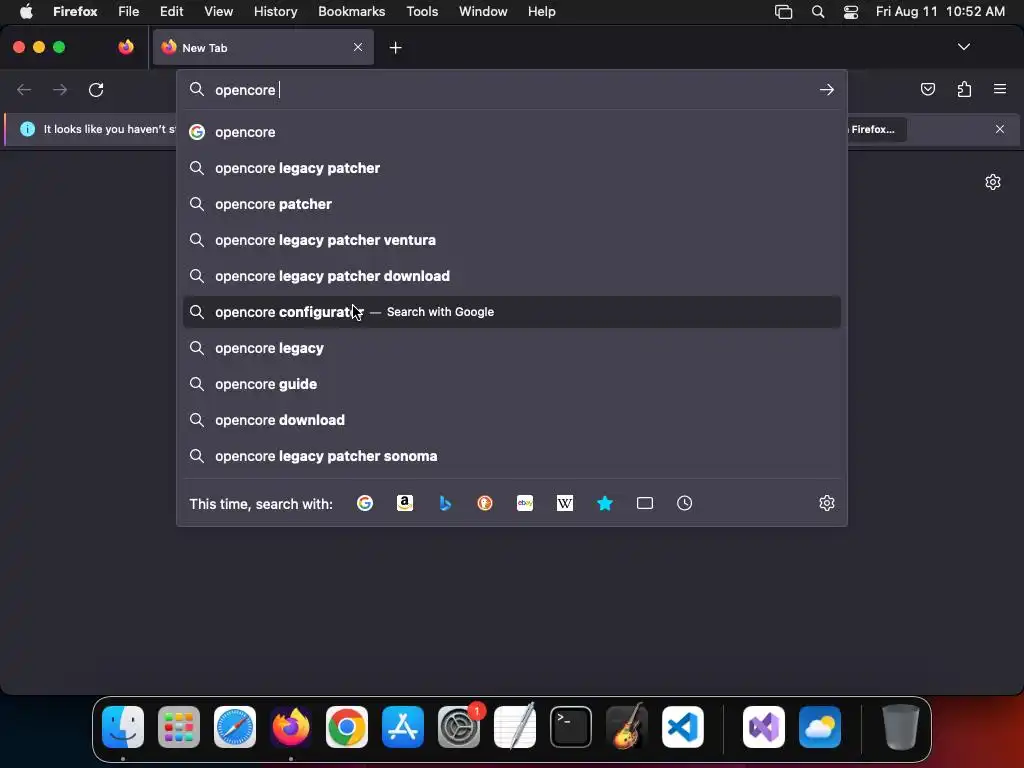Choose 'opencore patcher' suggestion
This screenshot has width=1024, height=768.
click(512, 204)
